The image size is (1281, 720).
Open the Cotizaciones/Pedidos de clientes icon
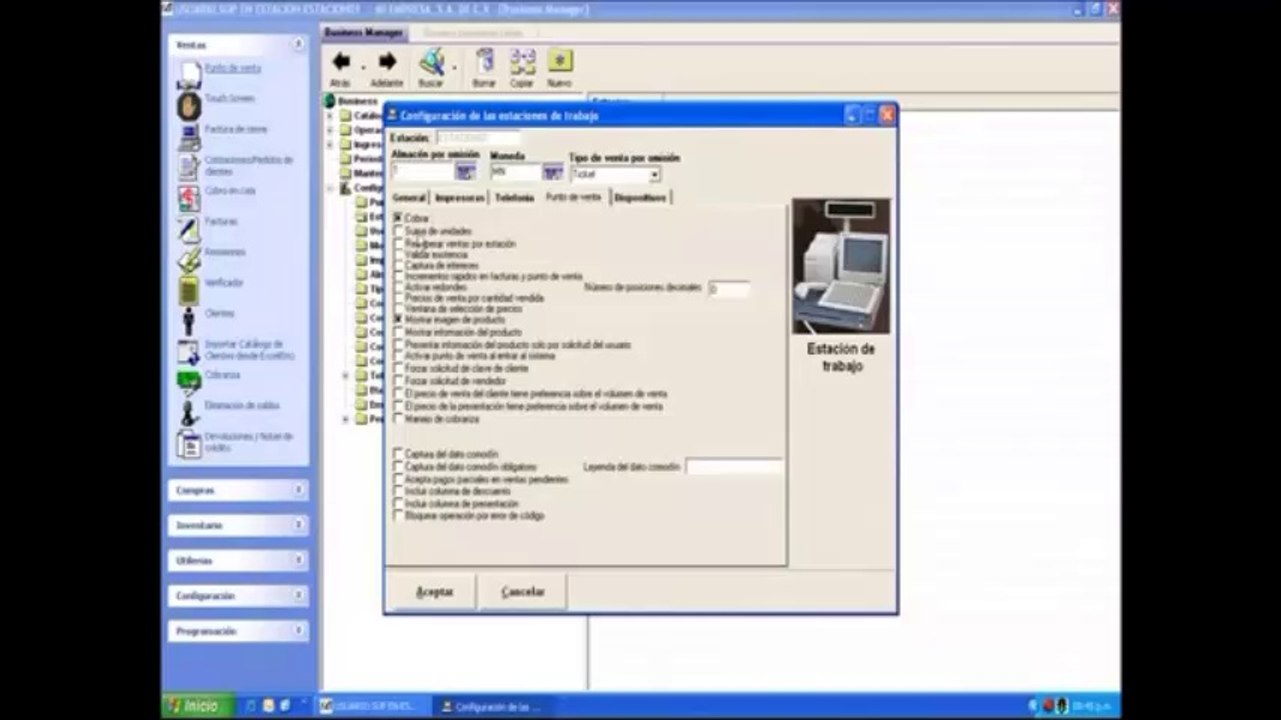click(x=189, y=166)
